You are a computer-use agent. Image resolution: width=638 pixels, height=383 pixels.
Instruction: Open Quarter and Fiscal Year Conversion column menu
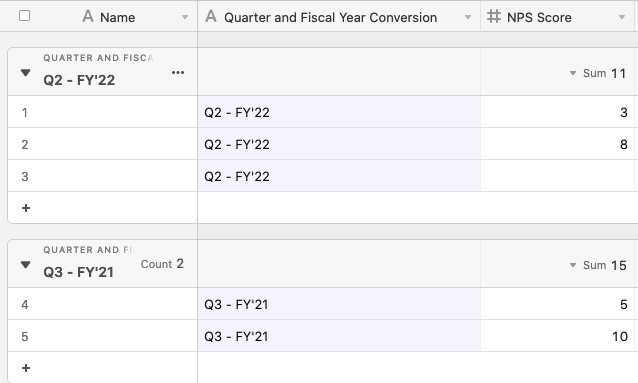tap(468, 17)
